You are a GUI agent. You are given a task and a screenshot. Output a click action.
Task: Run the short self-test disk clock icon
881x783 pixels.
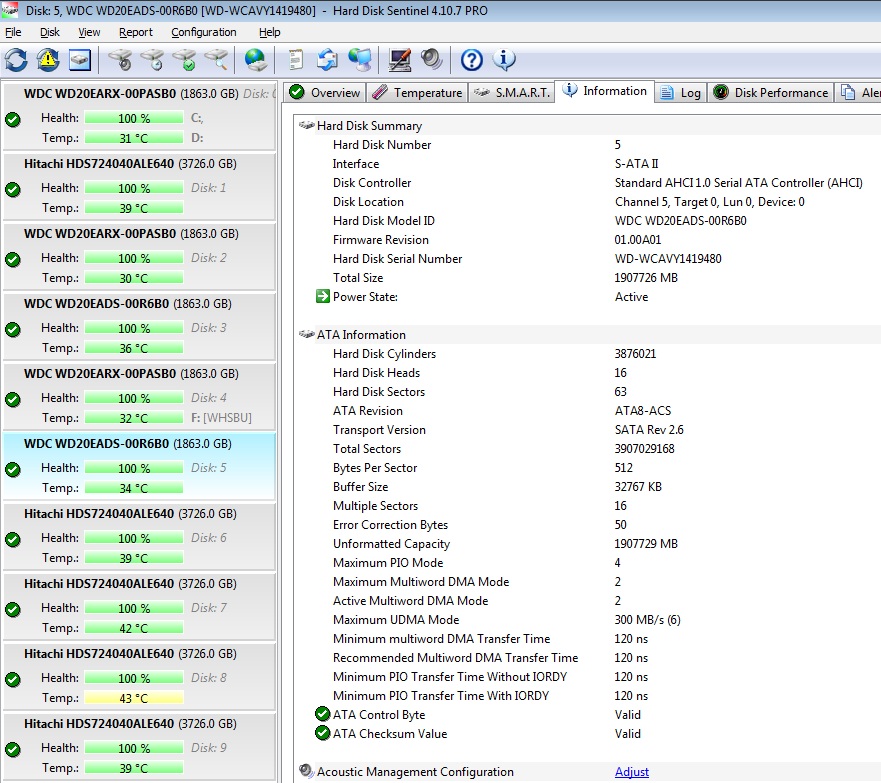(152, 60)
